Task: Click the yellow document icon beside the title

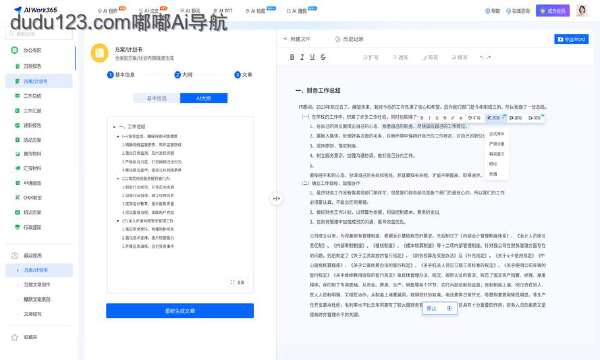Action: tap(99, 53)
